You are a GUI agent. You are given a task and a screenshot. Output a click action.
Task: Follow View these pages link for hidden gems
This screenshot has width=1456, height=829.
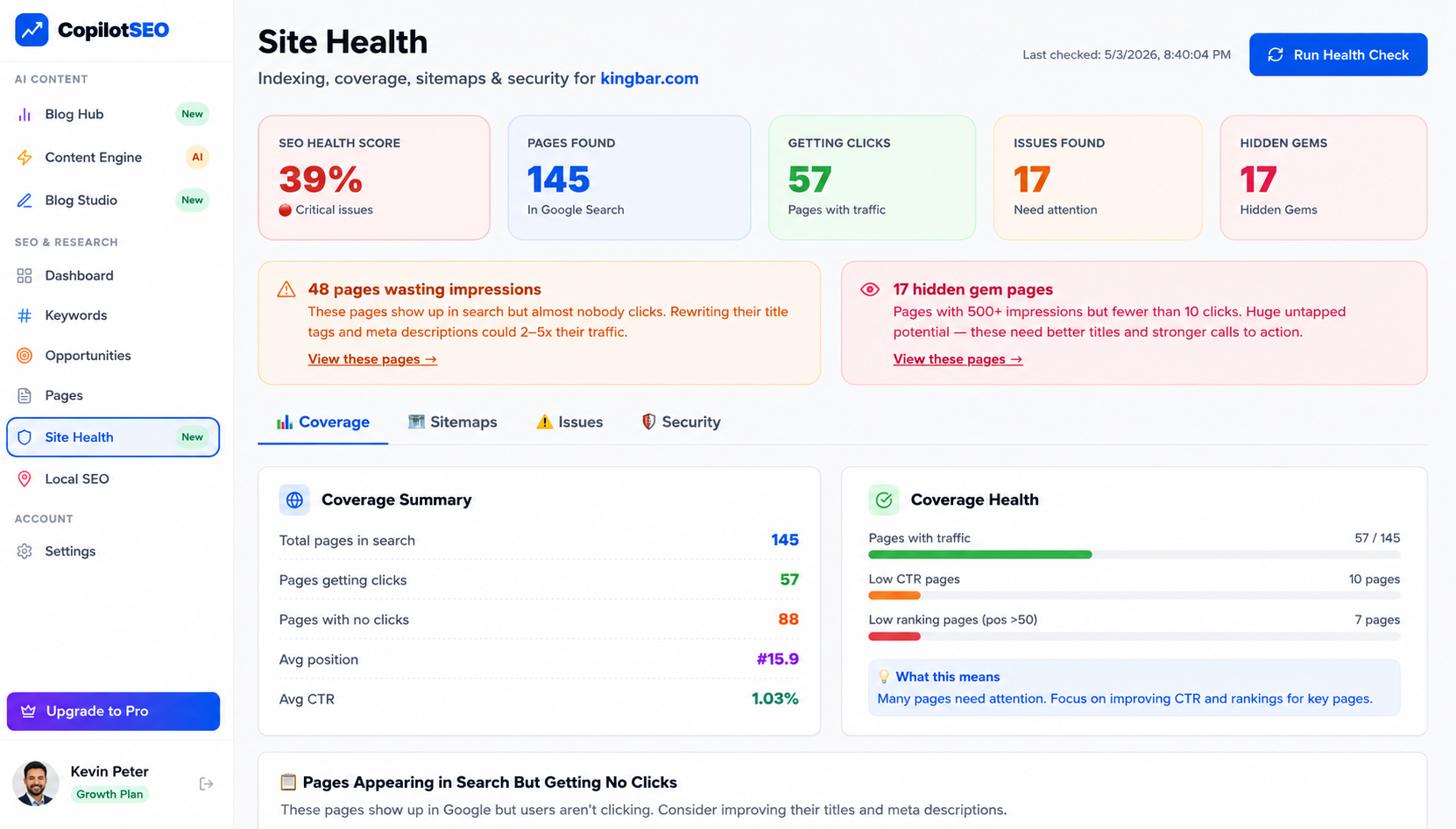[958, 359]
